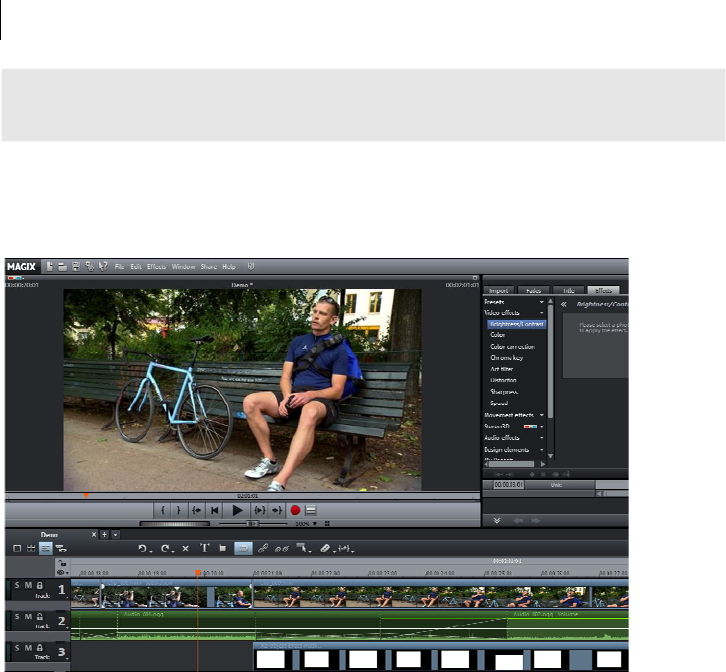Screen dimensions: 726x672
Task: Mute track 1 with M button
Action: pyautogui.click(x=28, y=585)
